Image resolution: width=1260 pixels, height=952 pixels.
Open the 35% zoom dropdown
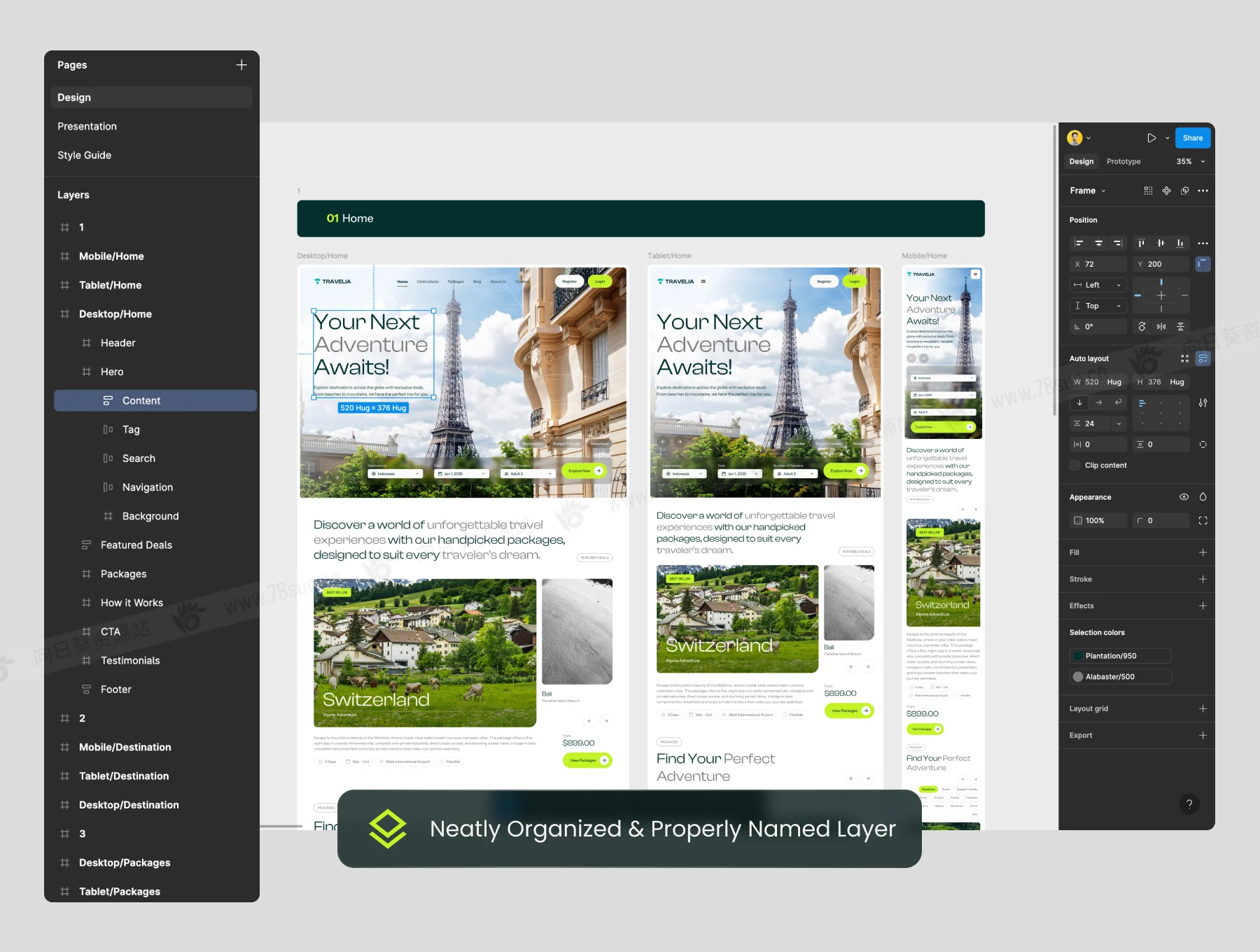[1191, 162]
